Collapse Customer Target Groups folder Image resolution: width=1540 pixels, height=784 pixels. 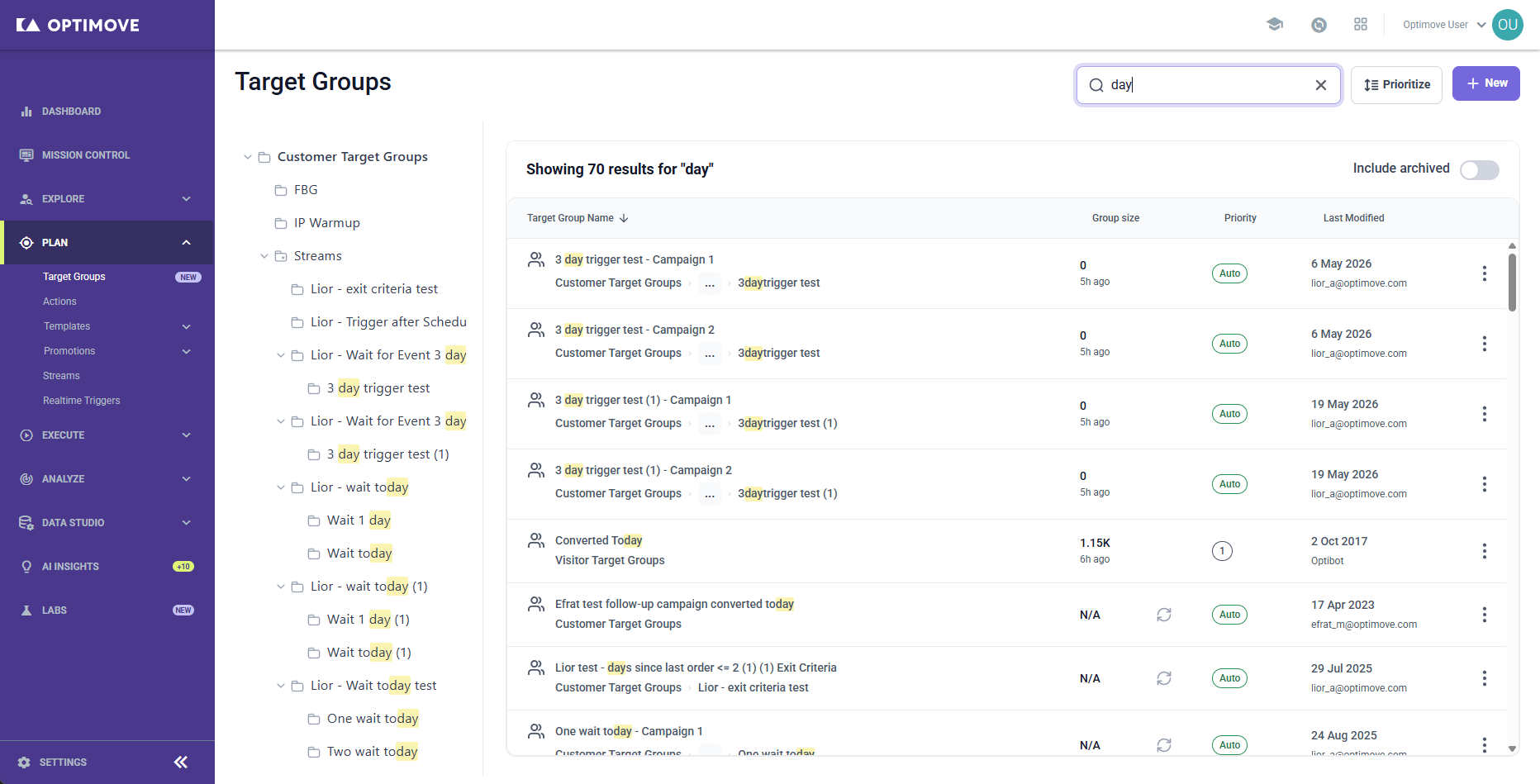(x=247, y=157)
